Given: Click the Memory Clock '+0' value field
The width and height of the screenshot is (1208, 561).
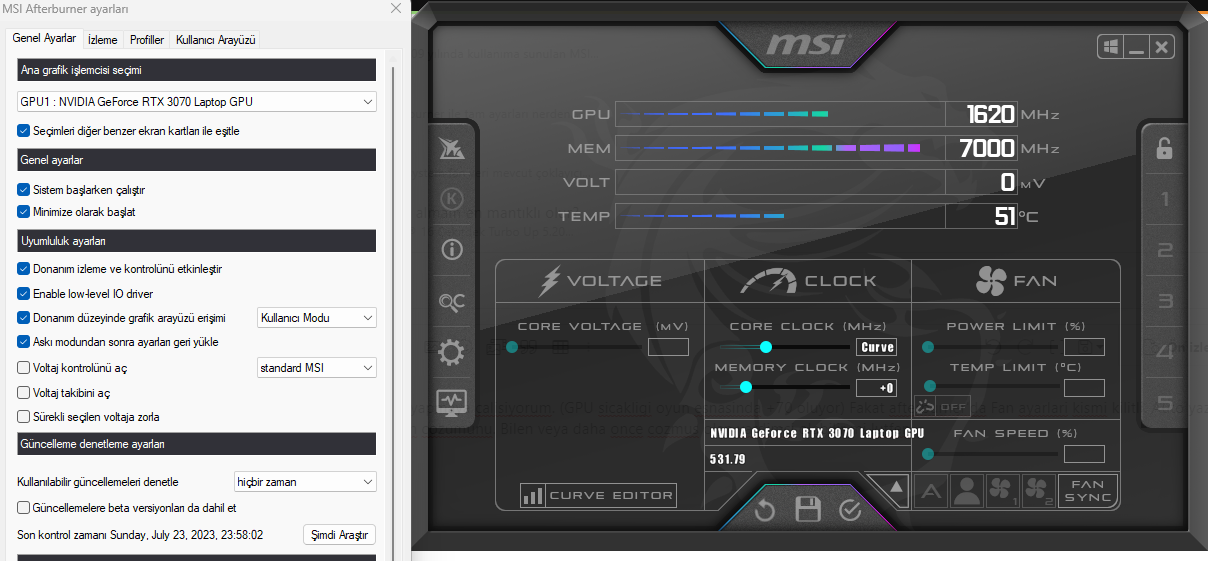Looking at the screenshot, I should point(877,388).
